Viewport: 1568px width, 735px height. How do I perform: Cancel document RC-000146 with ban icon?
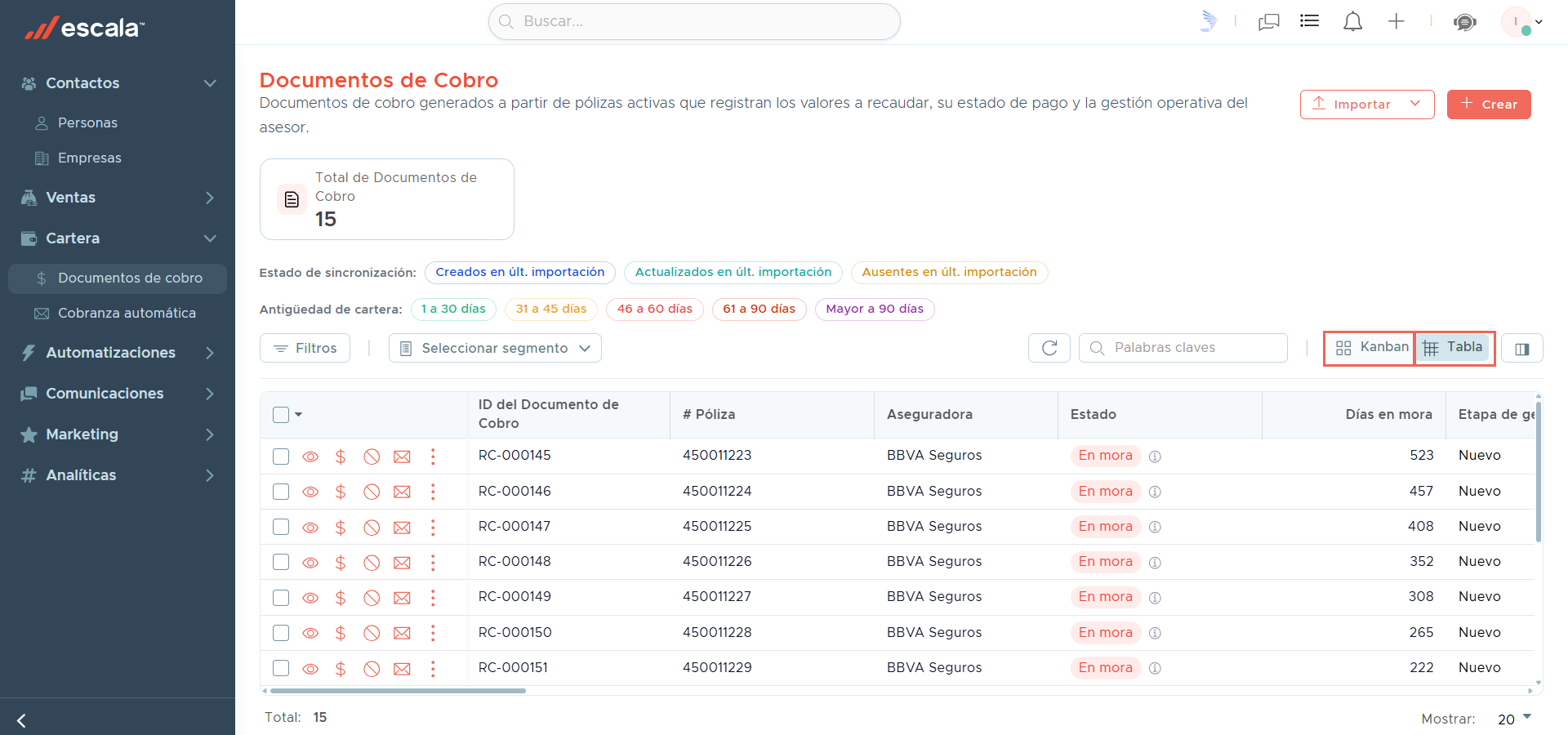pyautogui.click(x=372, y=492)
